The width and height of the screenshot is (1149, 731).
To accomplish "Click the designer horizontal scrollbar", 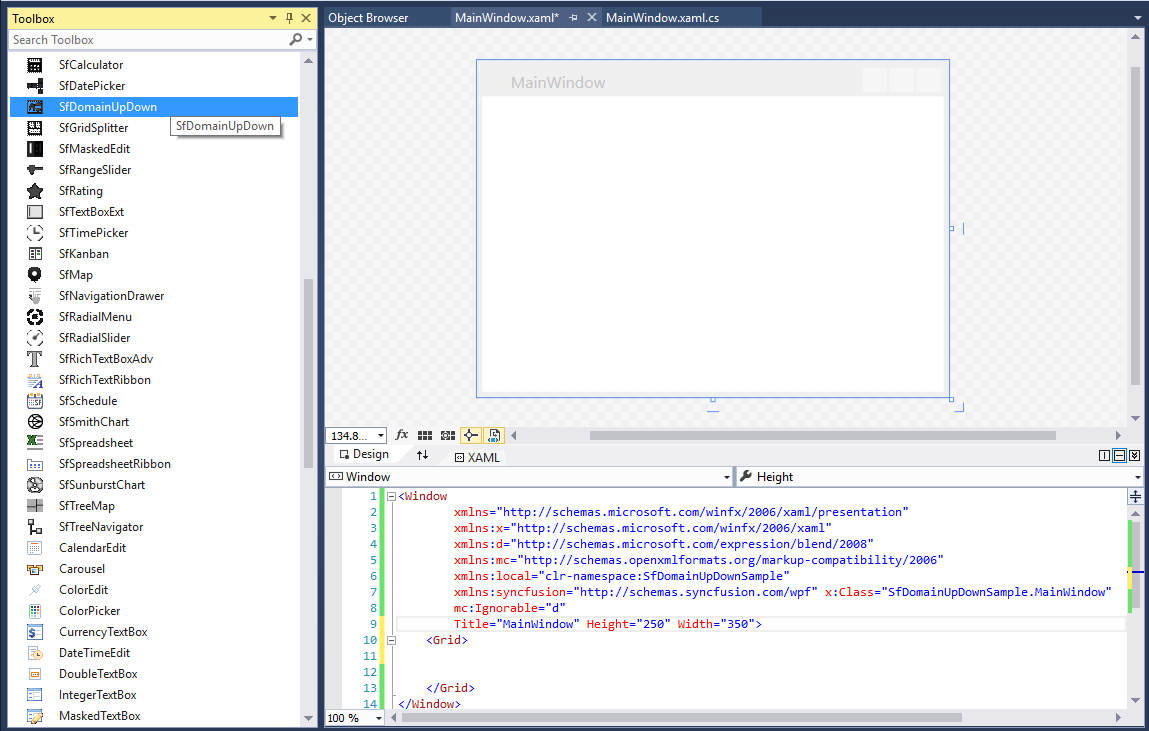I will (822, 435).
